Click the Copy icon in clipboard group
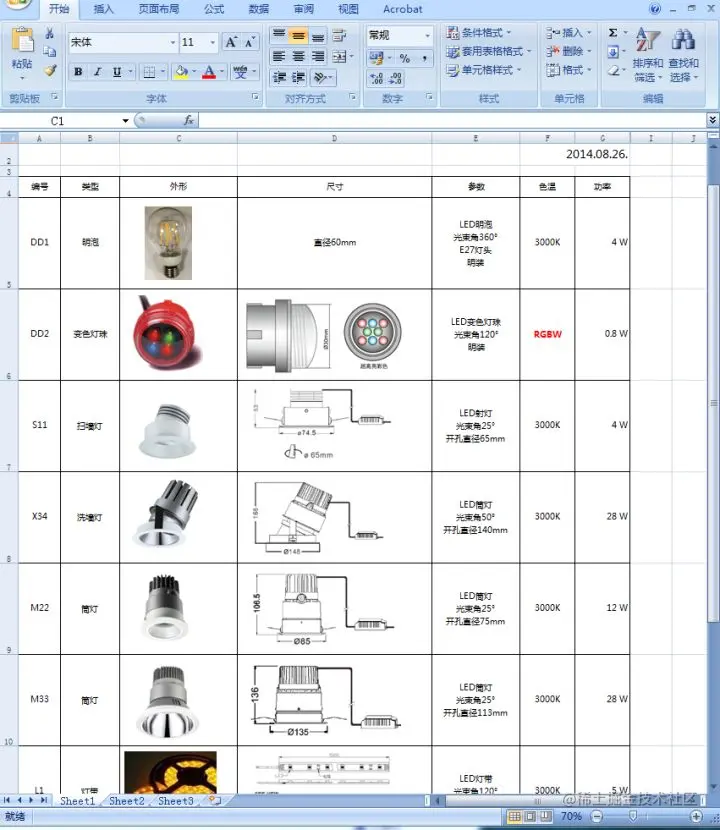 point(49,51)
